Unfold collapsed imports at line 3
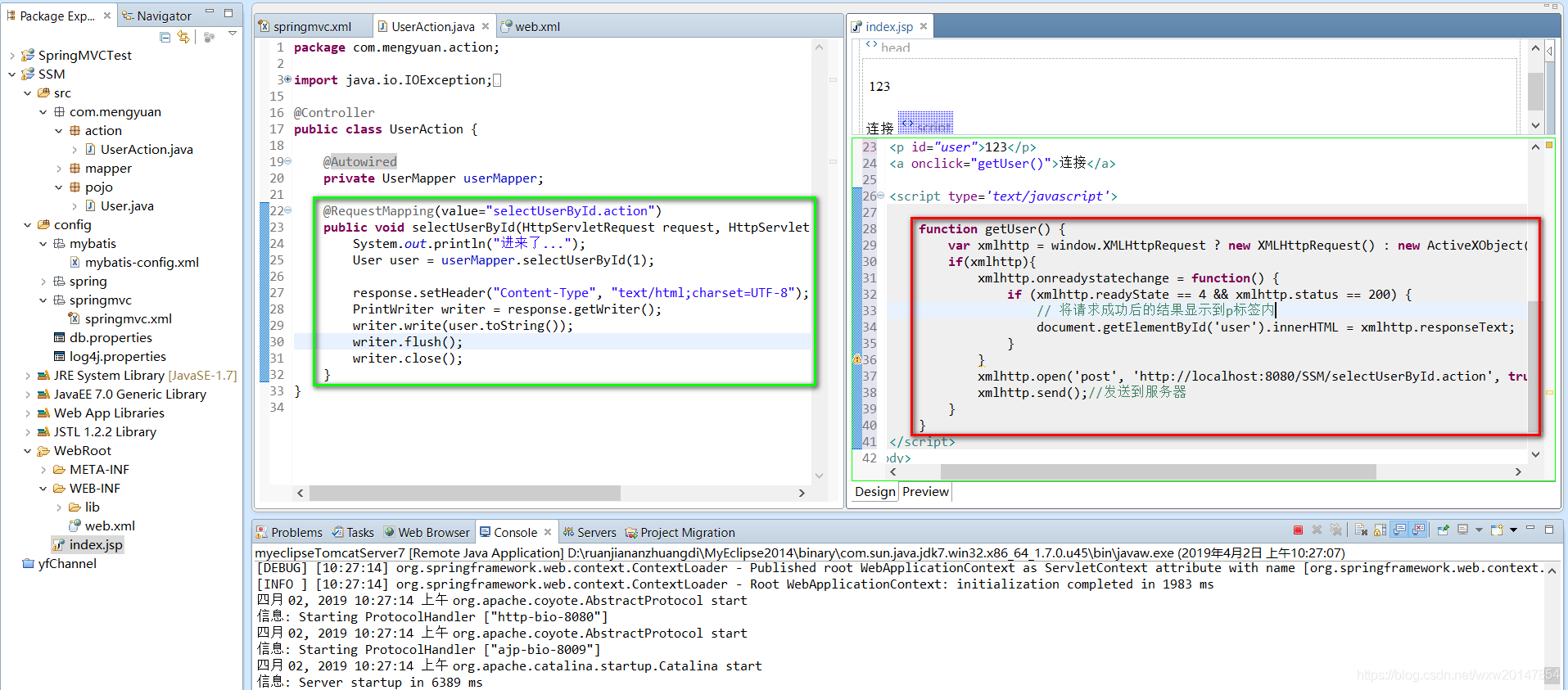This screenshot has height=690, width=1568. pyautogui.click(x=288, y=80)
